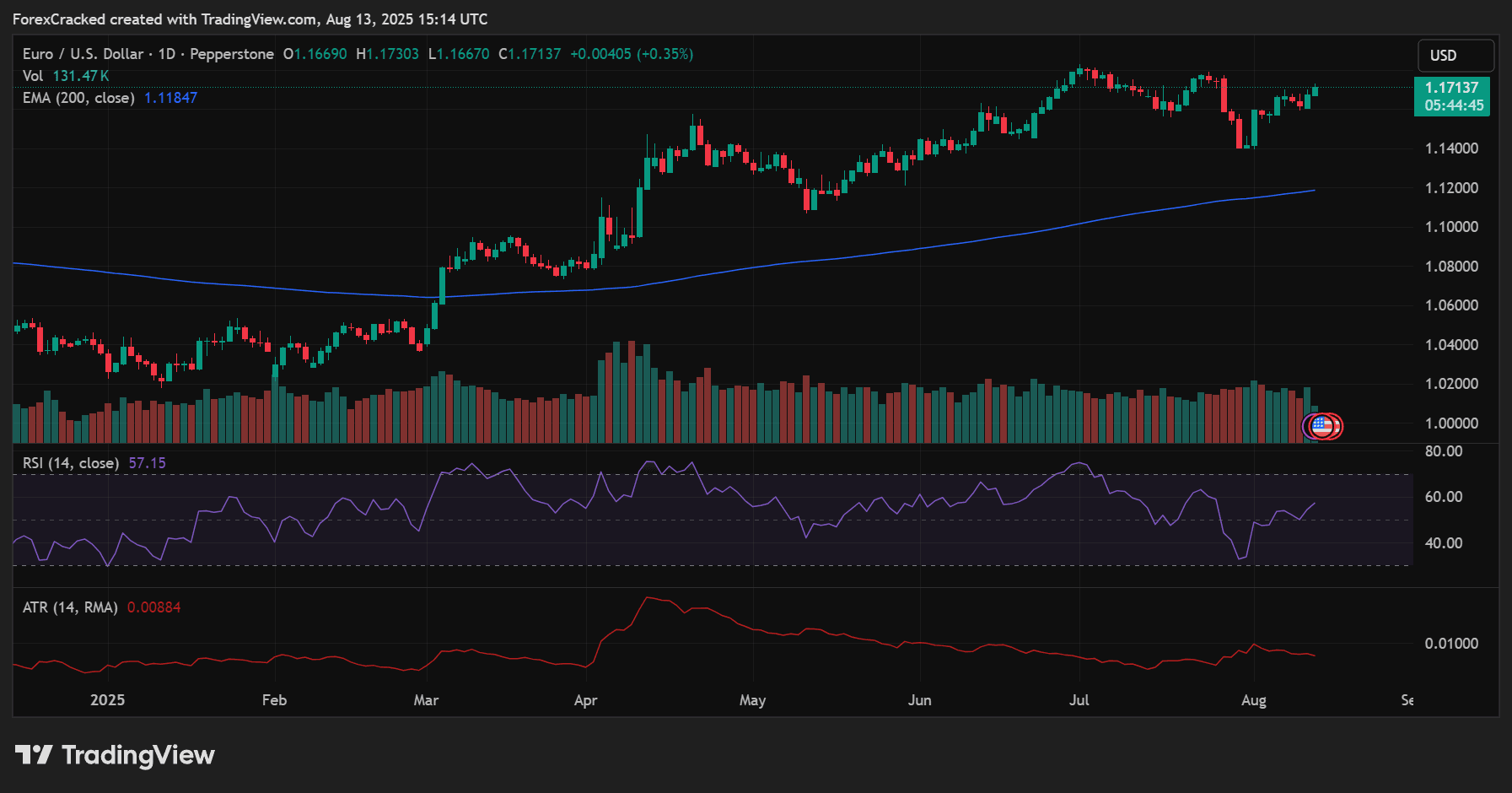Image resolution: width=1512 pixels, height=793 pixels.
Task: Click the 1D timeframe in chart title
Action: 167,54
